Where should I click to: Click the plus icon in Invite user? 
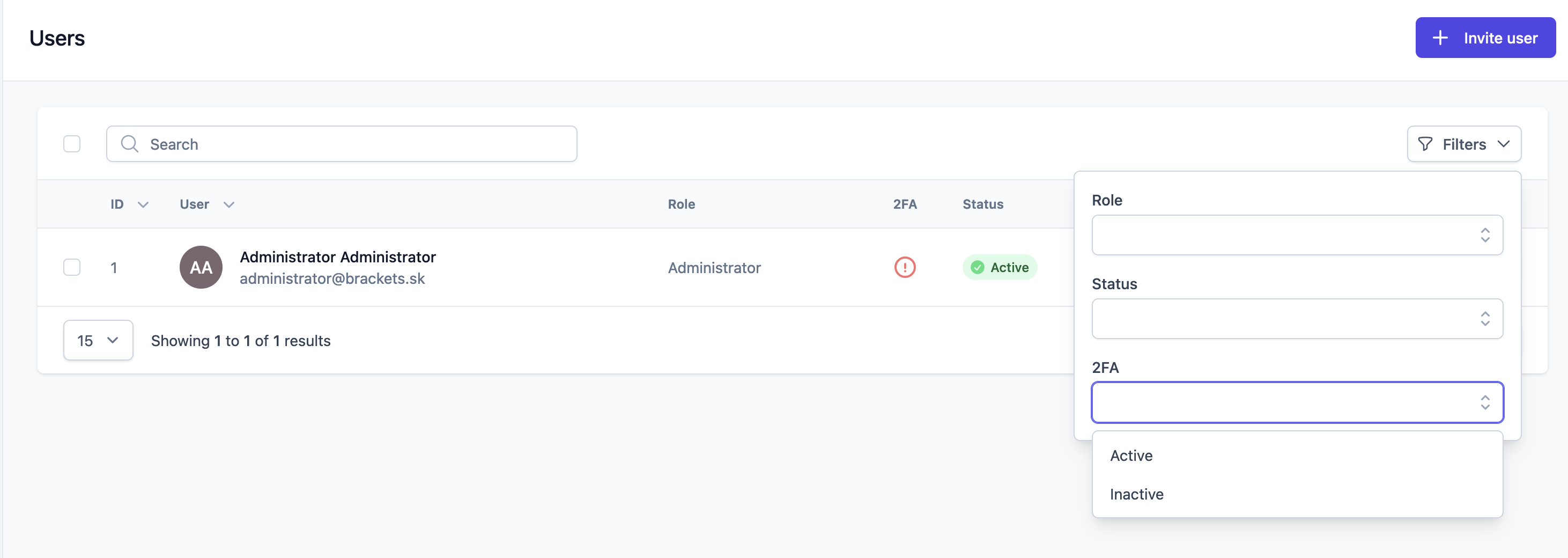[x=1440, y=38]
